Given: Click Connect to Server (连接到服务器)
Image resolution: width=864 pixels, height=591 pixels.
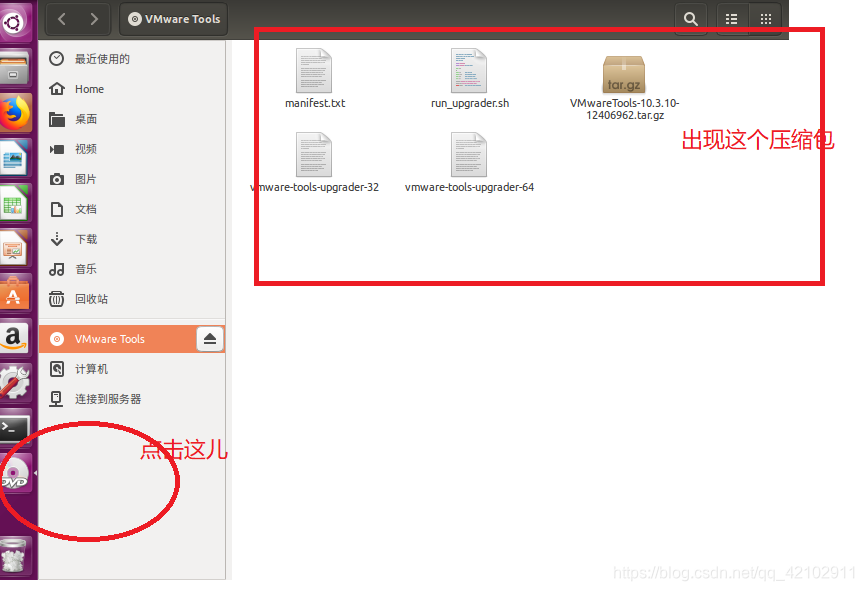Looking at the screenshot, I should [x=132, y=399].
